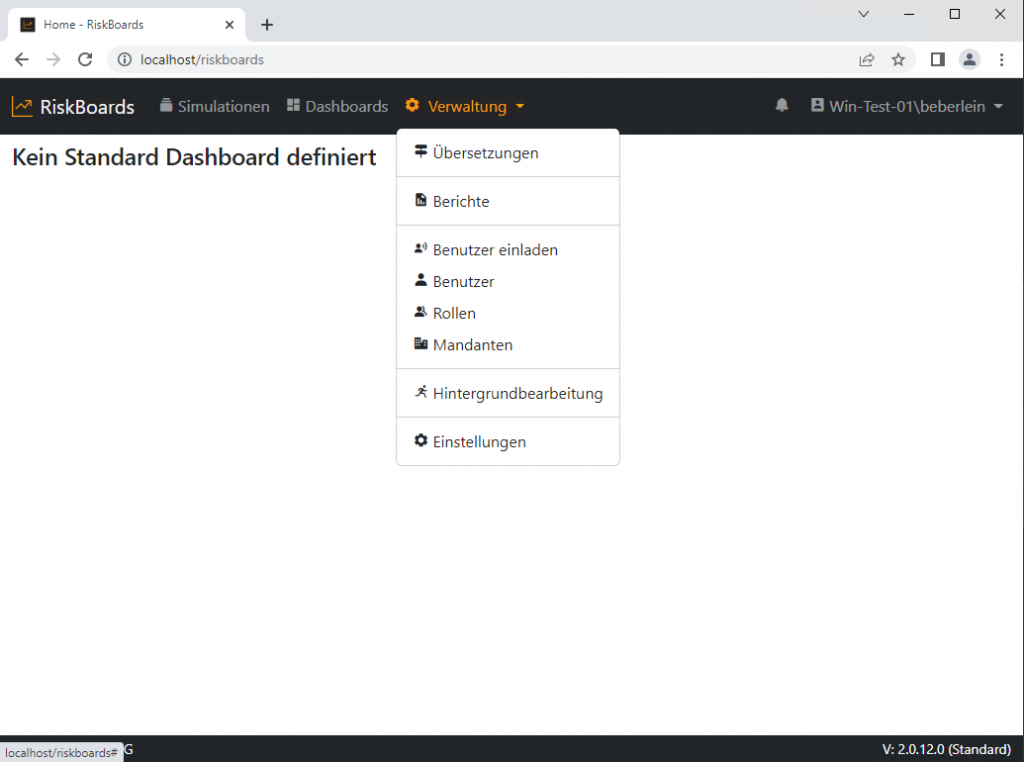Open the Chrome three-dot menu

tap(1001, 59)
